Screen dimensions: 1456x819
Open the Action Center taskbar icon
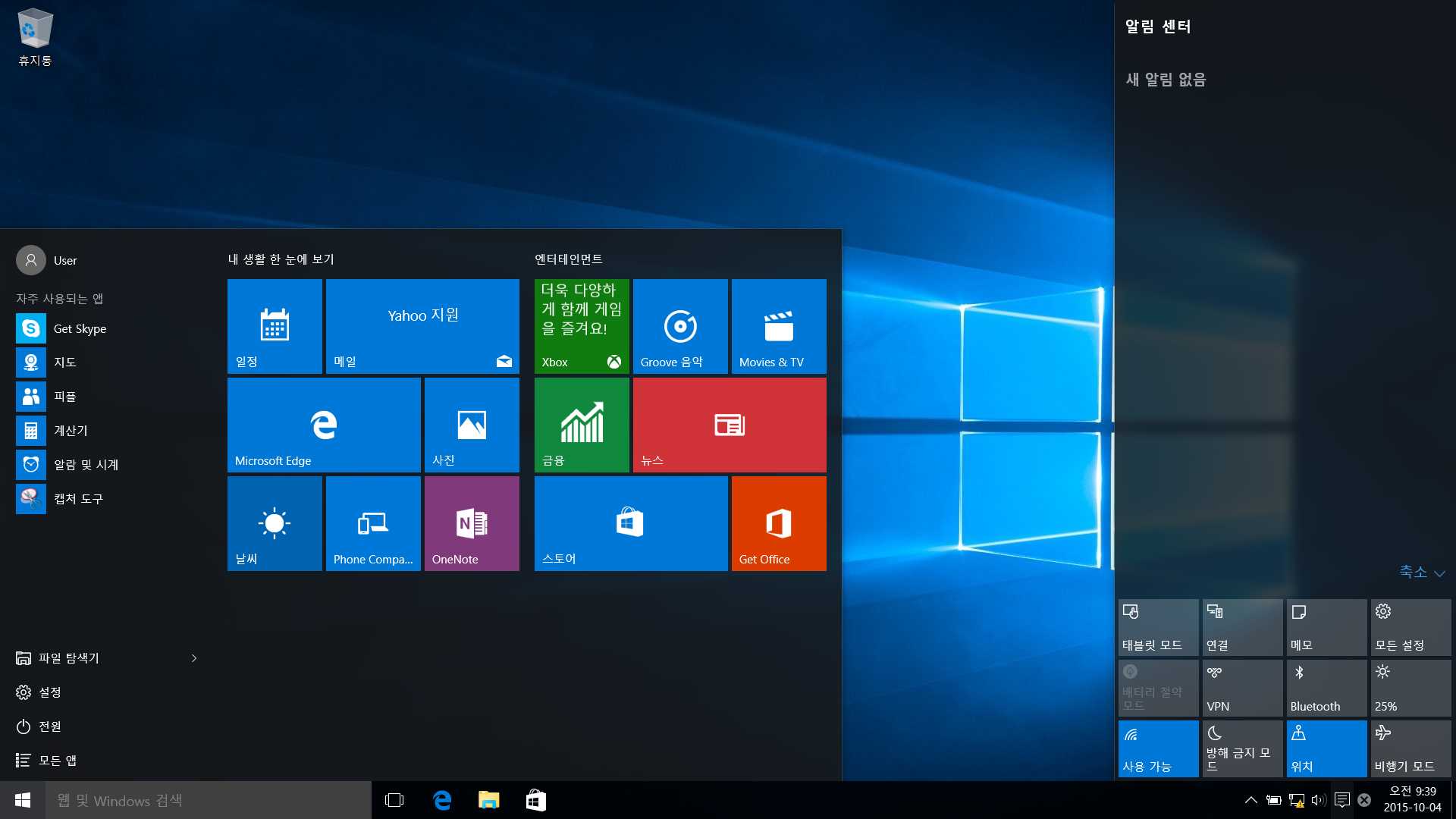[x=1341, y=800]
